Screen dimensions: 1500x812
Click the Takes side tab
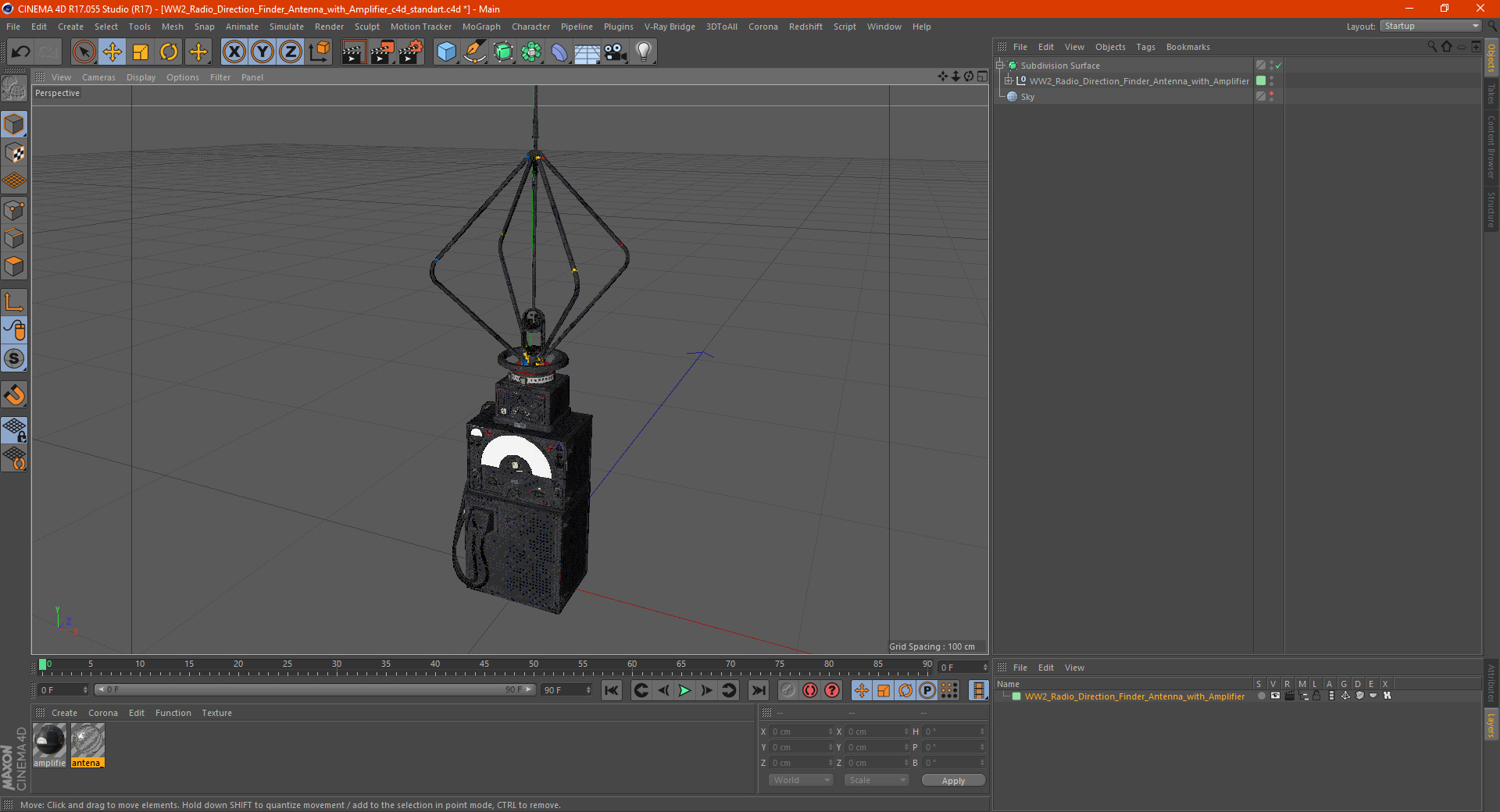[x=1491, y=94]
